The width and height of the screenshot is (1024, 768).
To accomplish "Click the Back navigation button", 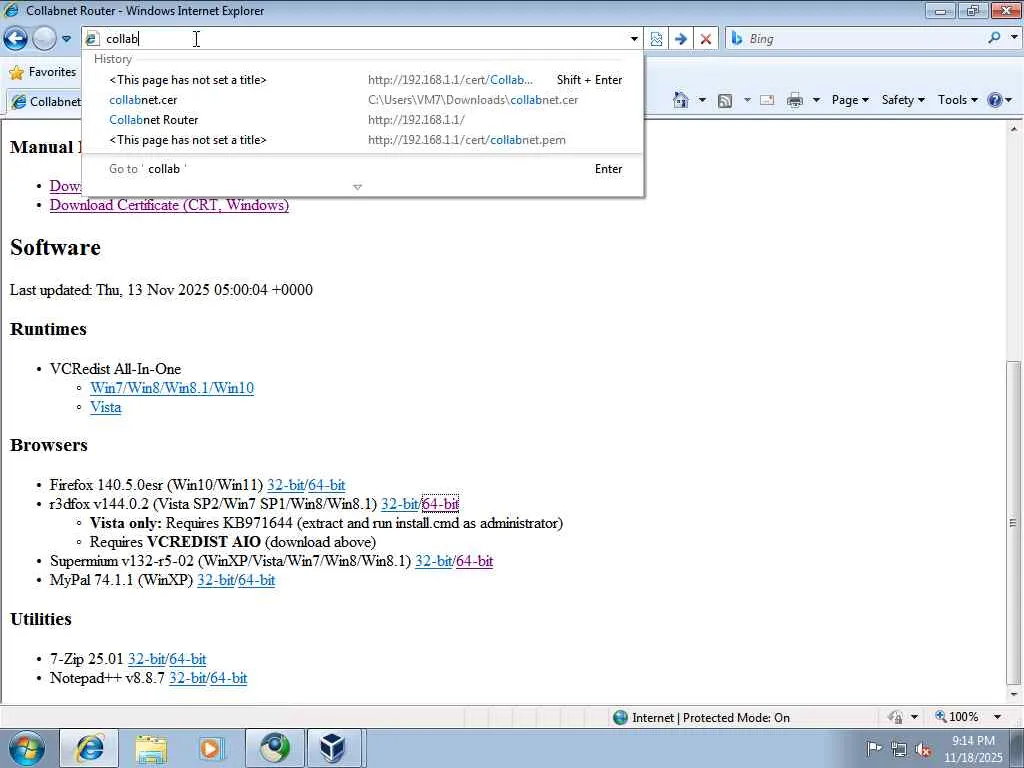I will [16, 39].
